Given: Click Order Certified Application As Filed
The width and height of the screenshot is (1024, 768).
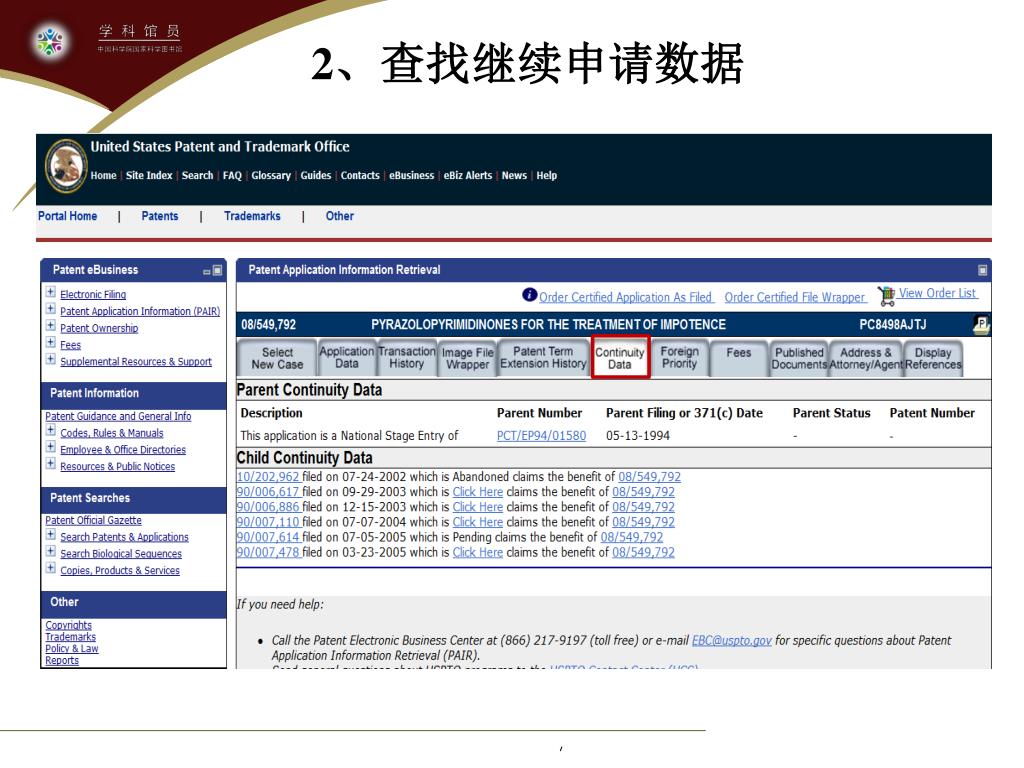Looking at the screenshot, I should [x=626, y=297].
